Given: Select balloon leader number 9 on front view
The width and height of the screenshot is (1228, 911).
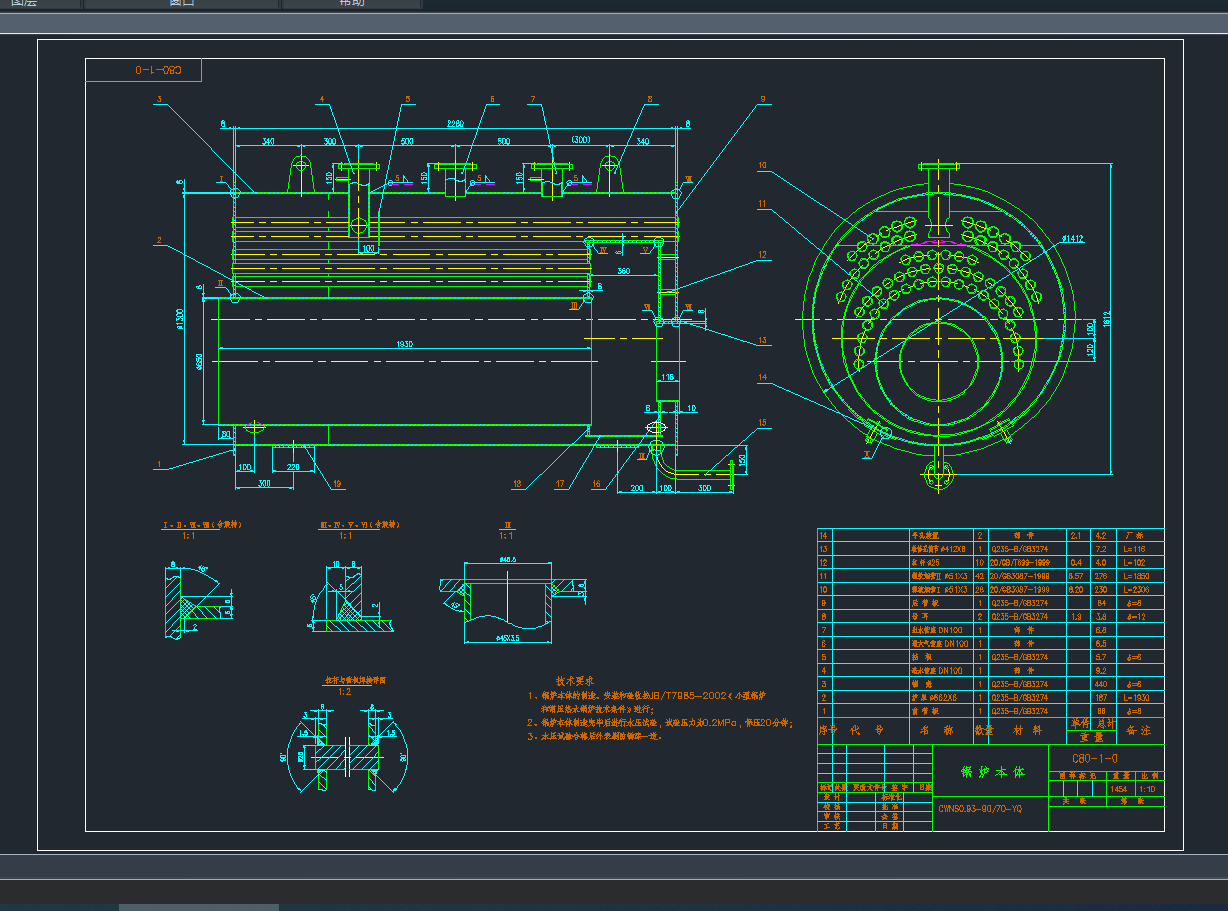Looking at the screenshot, I should point(761,99).
